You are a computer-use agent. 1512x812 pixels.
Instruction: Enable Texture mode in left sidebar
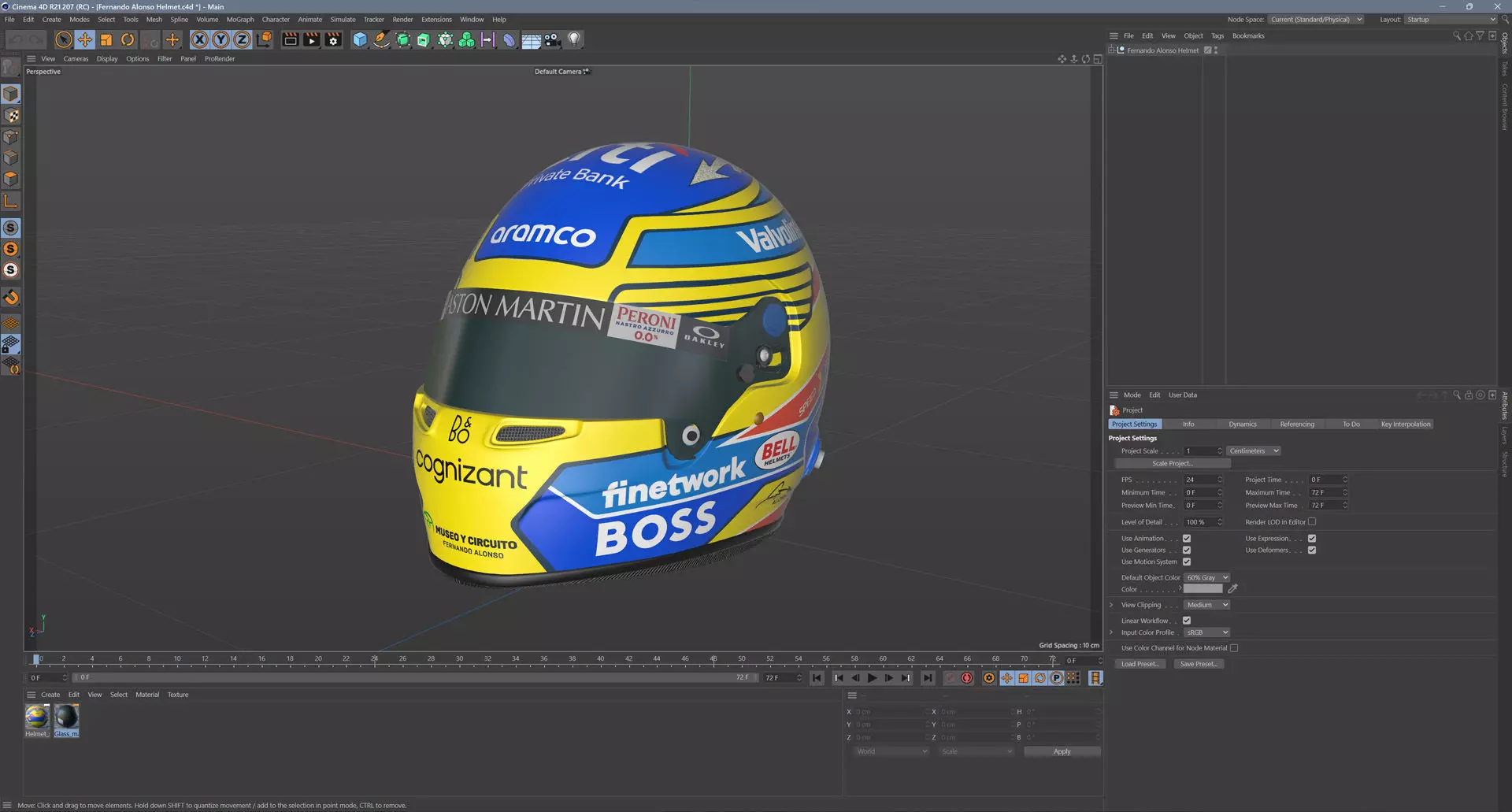point(11,116)
